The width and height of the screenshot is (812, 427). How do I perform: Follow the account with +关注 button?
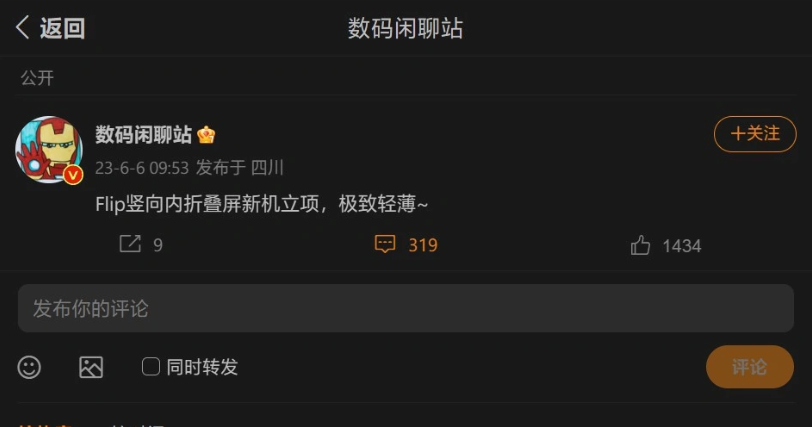click(755, 134)
